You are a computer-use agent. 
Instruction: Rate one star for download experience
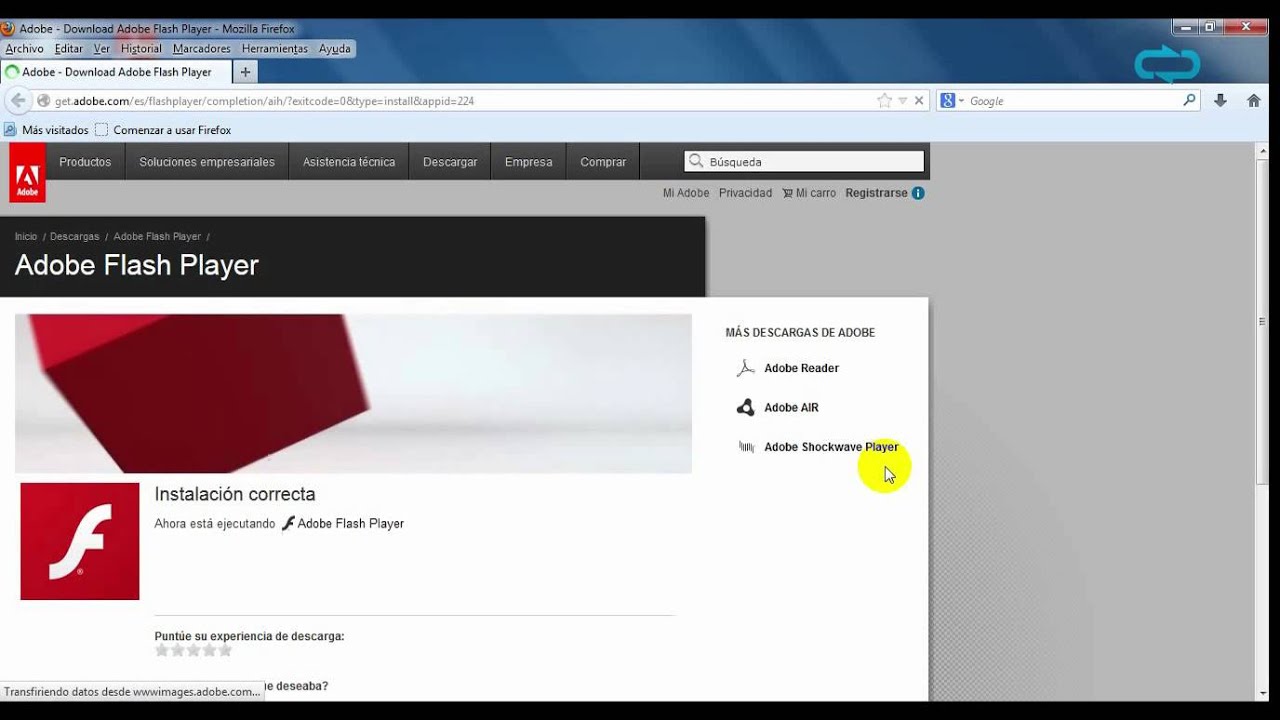click(162, 650)
